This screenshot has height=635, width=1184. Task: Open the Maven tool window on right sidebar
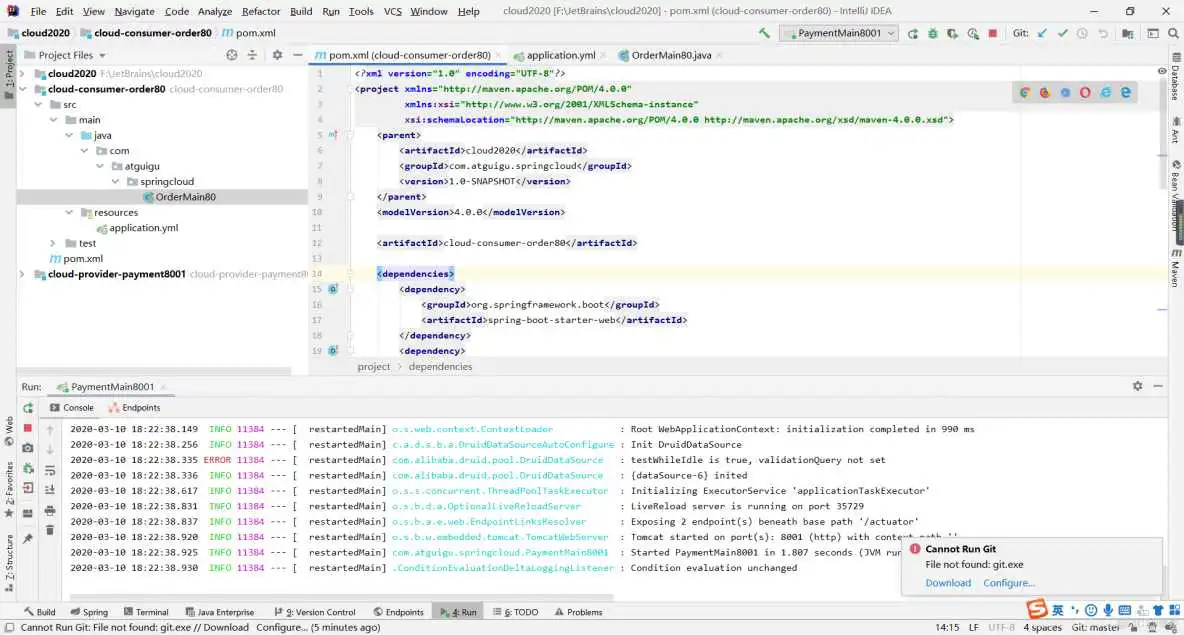pos(1175,268)
